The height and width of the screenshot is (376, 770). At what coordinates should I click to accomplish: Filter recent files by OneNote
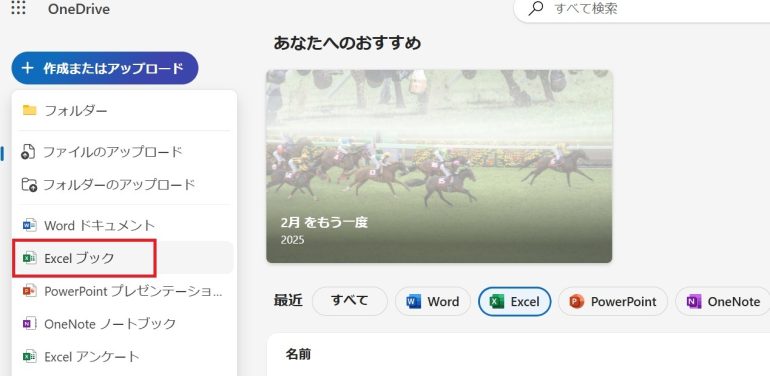point(723,301)
